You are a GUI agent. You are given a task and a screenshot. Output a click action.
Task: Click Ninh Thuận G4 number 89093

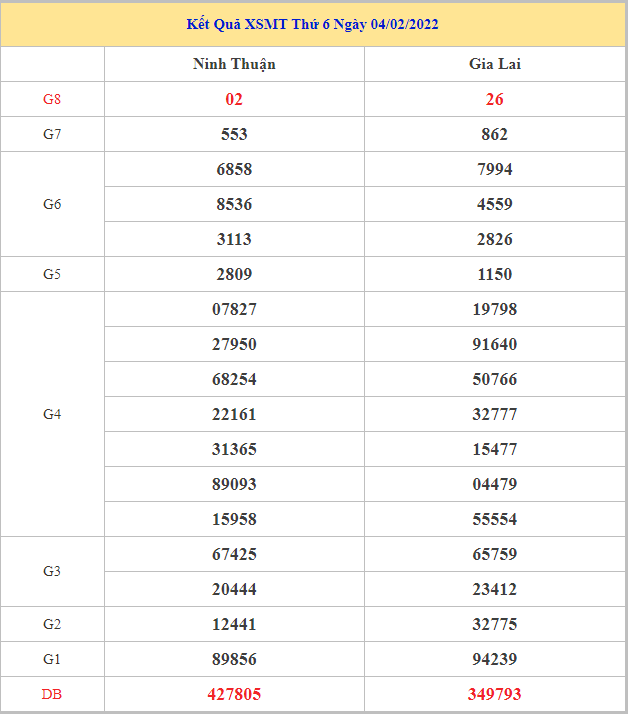(x=234, y=484)
